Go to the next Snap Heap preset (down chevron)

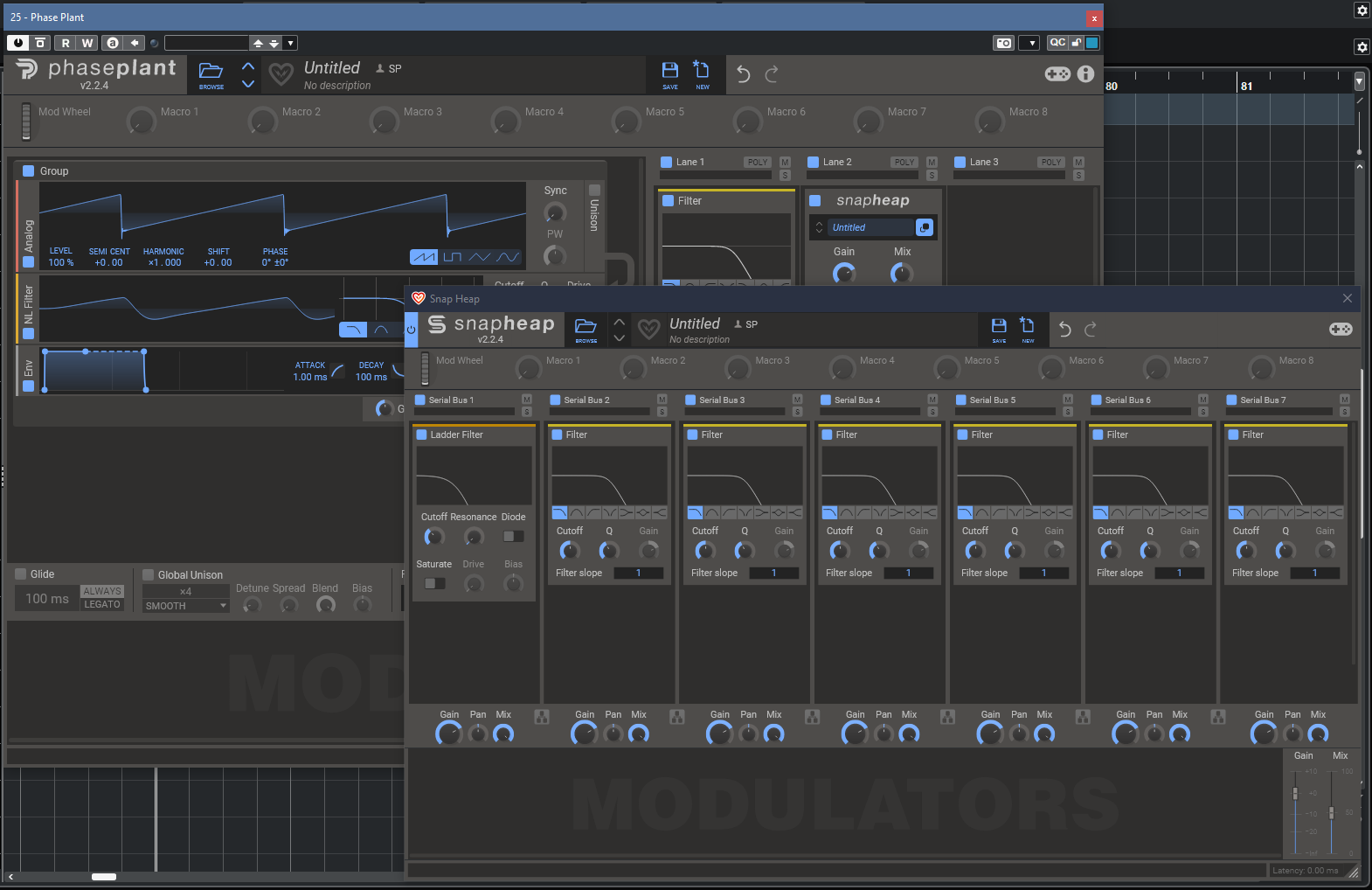[x=619, y=337]
